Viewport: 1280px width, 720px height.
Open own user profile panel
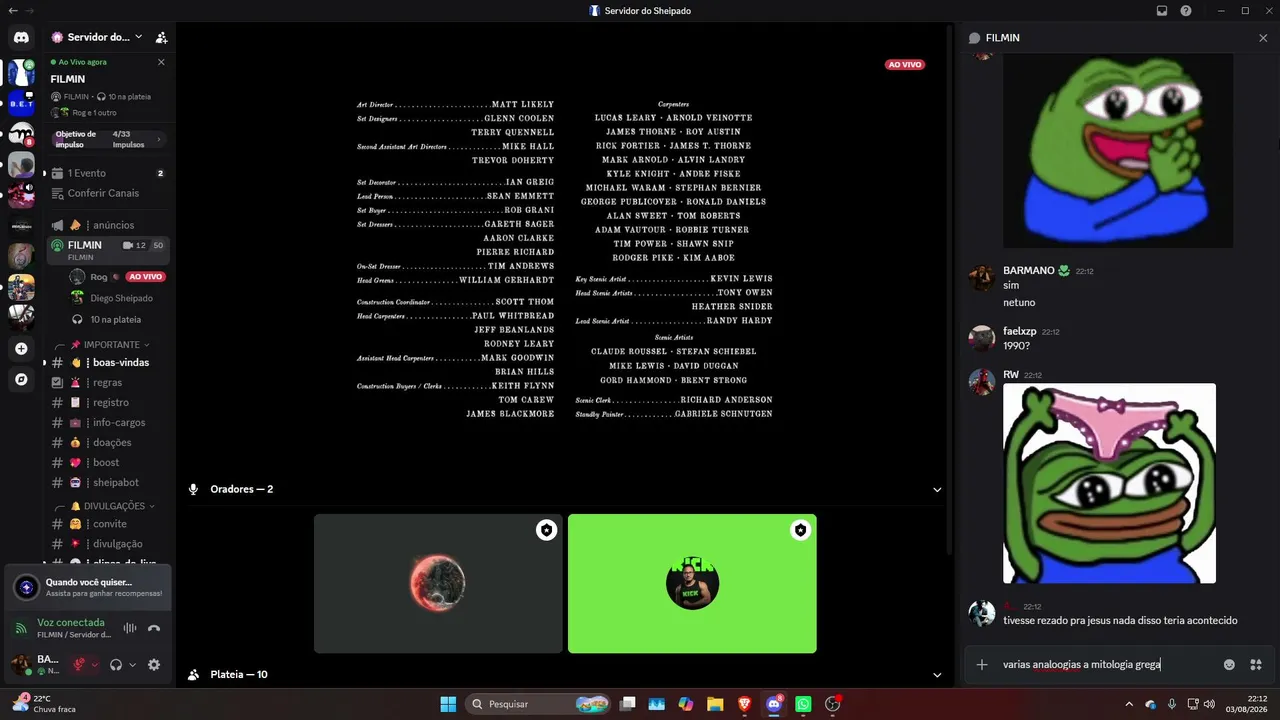(37, 664)
